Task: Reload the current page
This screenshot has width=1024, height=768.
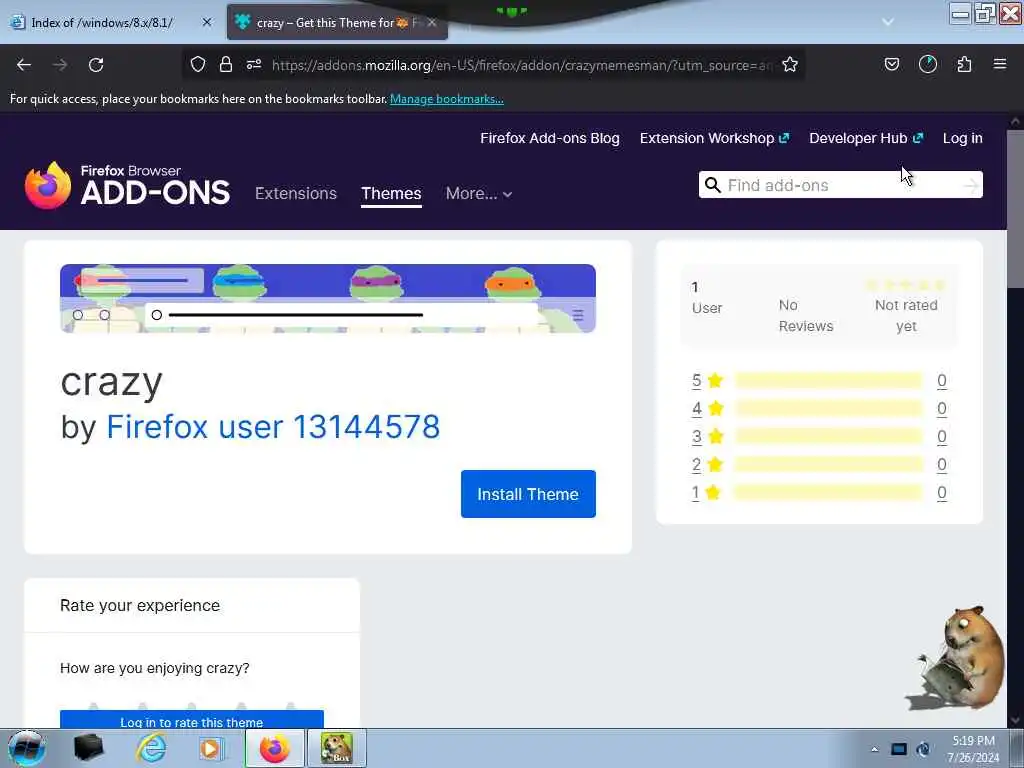Action: (96, 65)
